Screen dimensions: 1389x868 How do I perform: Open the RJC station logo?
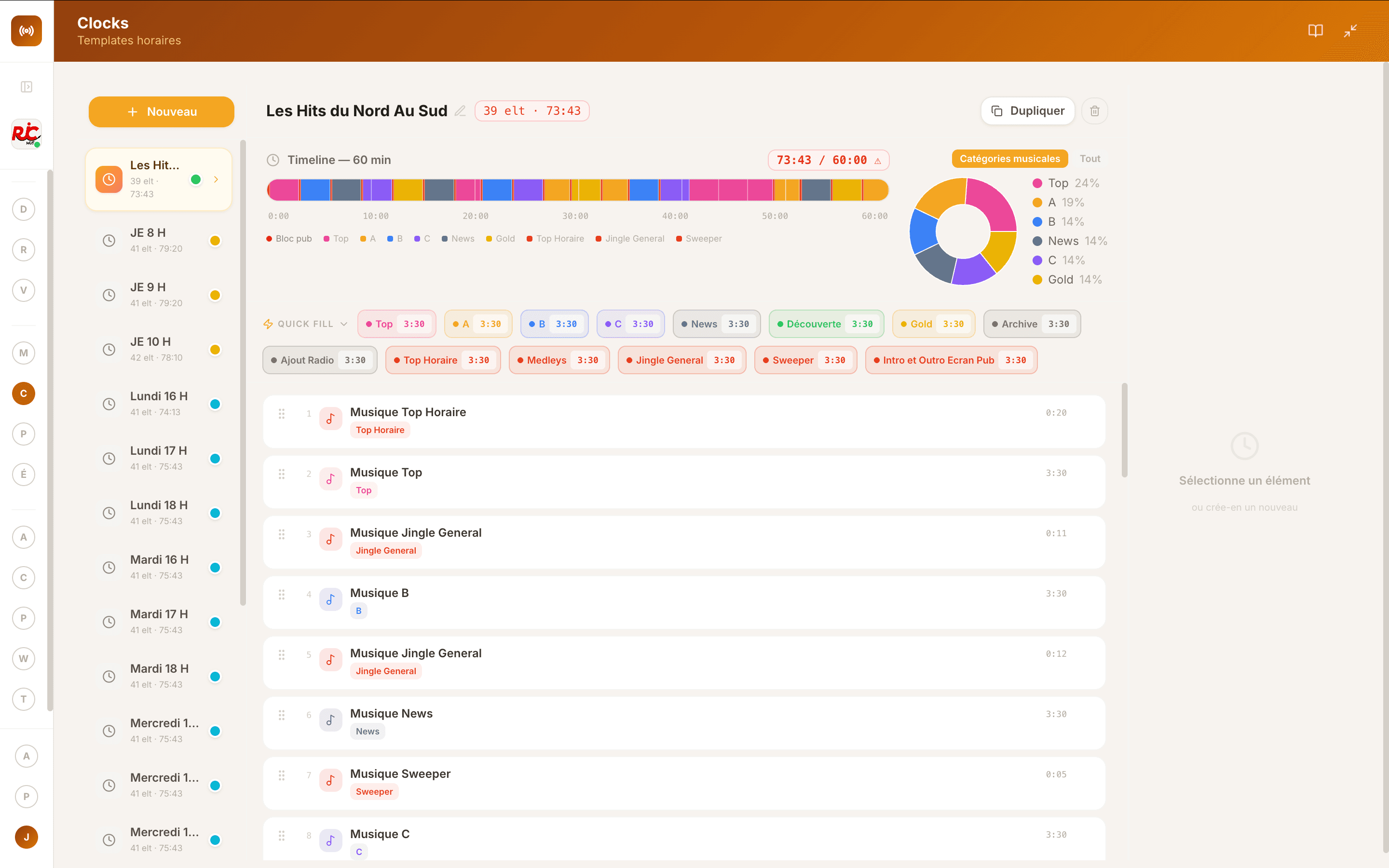coord(27,134)
